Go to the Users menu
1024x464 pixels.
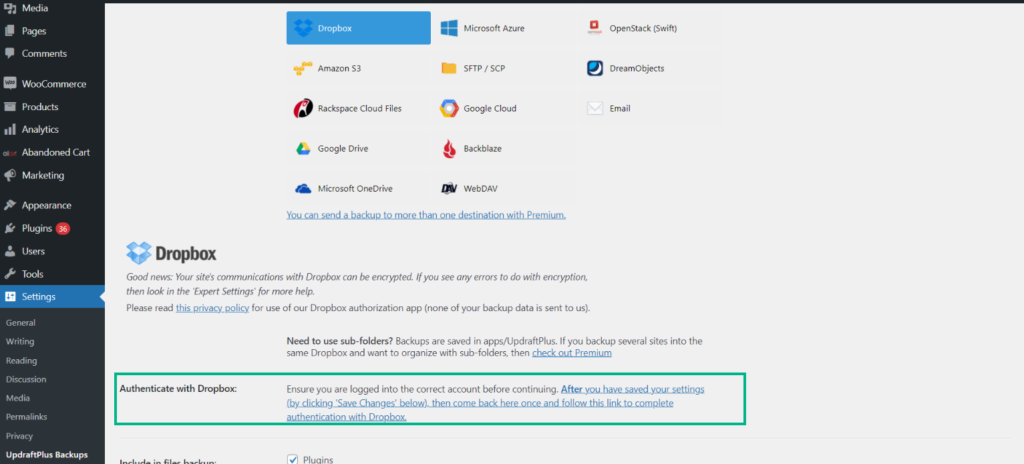point(52,251)
